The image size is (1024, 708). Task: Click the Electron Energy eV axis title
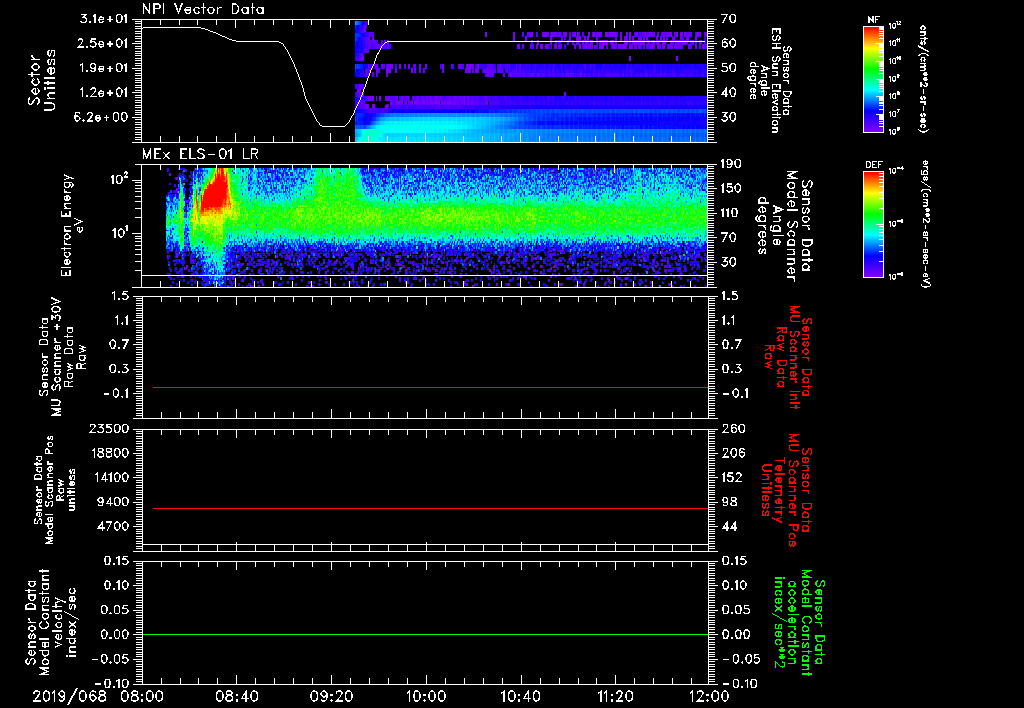pos(74,225)
